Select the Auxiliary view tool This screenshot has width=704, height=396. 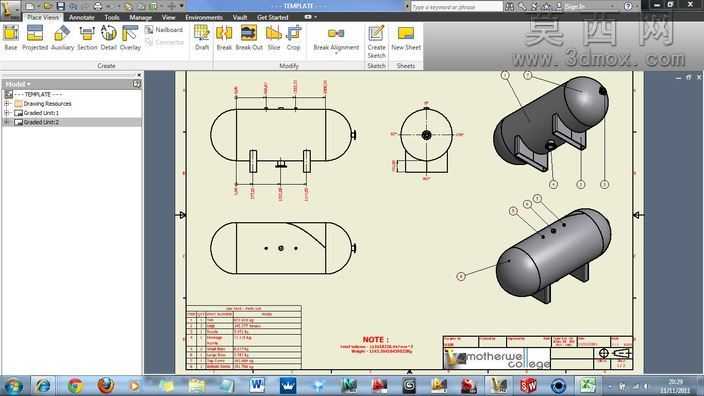(62, 38)
